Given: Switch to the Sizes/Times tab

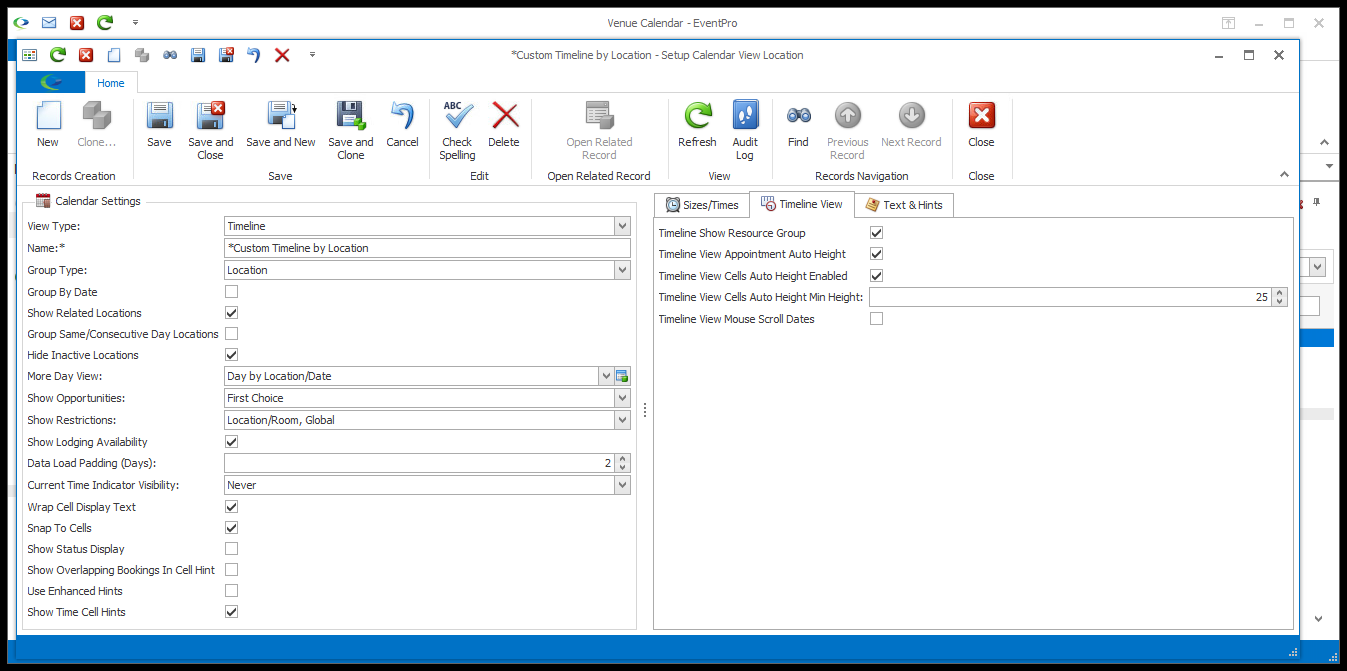Looking at the screenshot, I should tap(701, 205).
